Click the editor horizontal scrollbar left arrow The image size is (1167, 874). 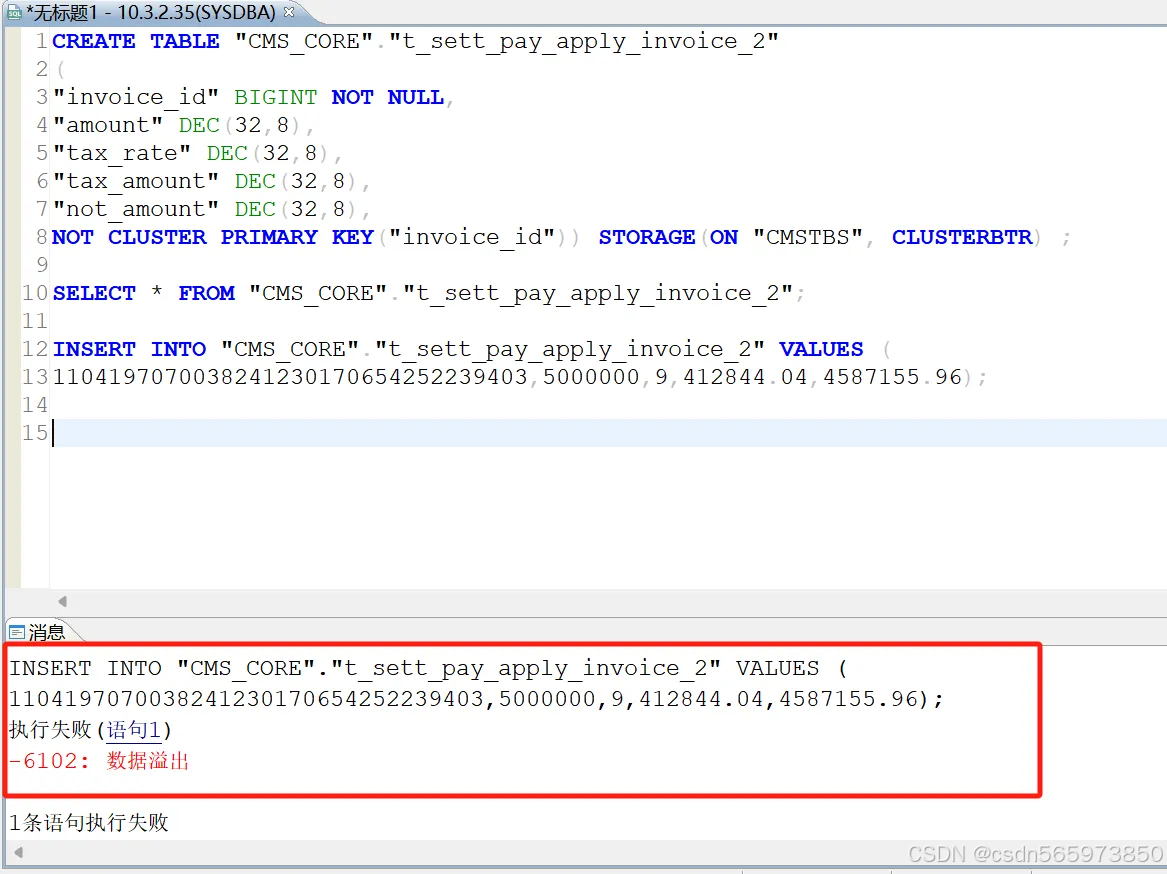63,601
